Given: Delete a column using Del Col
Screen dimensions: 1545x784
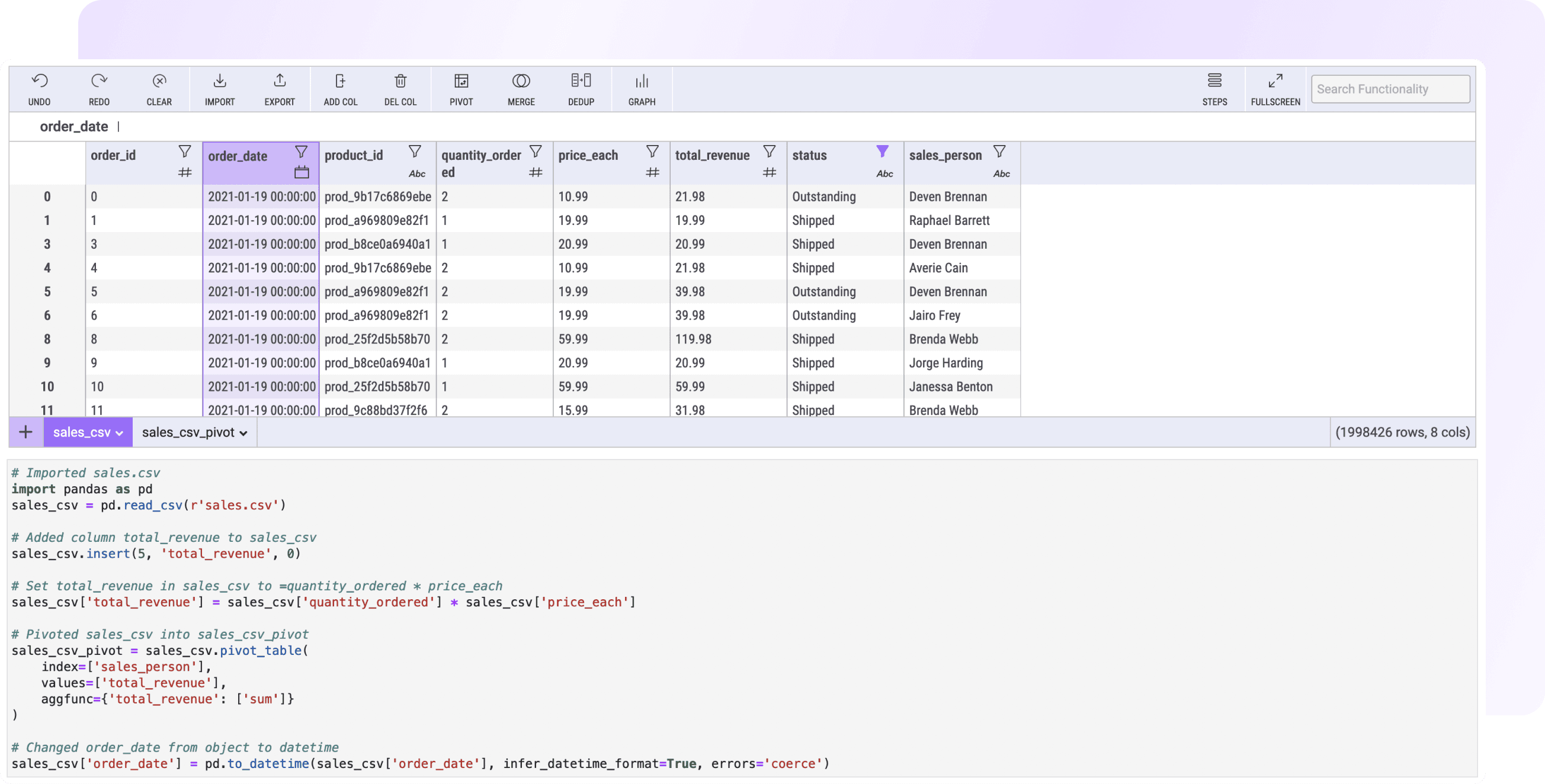Looking at the screenshot, I should pyautogui.click(x=400, y=88).
